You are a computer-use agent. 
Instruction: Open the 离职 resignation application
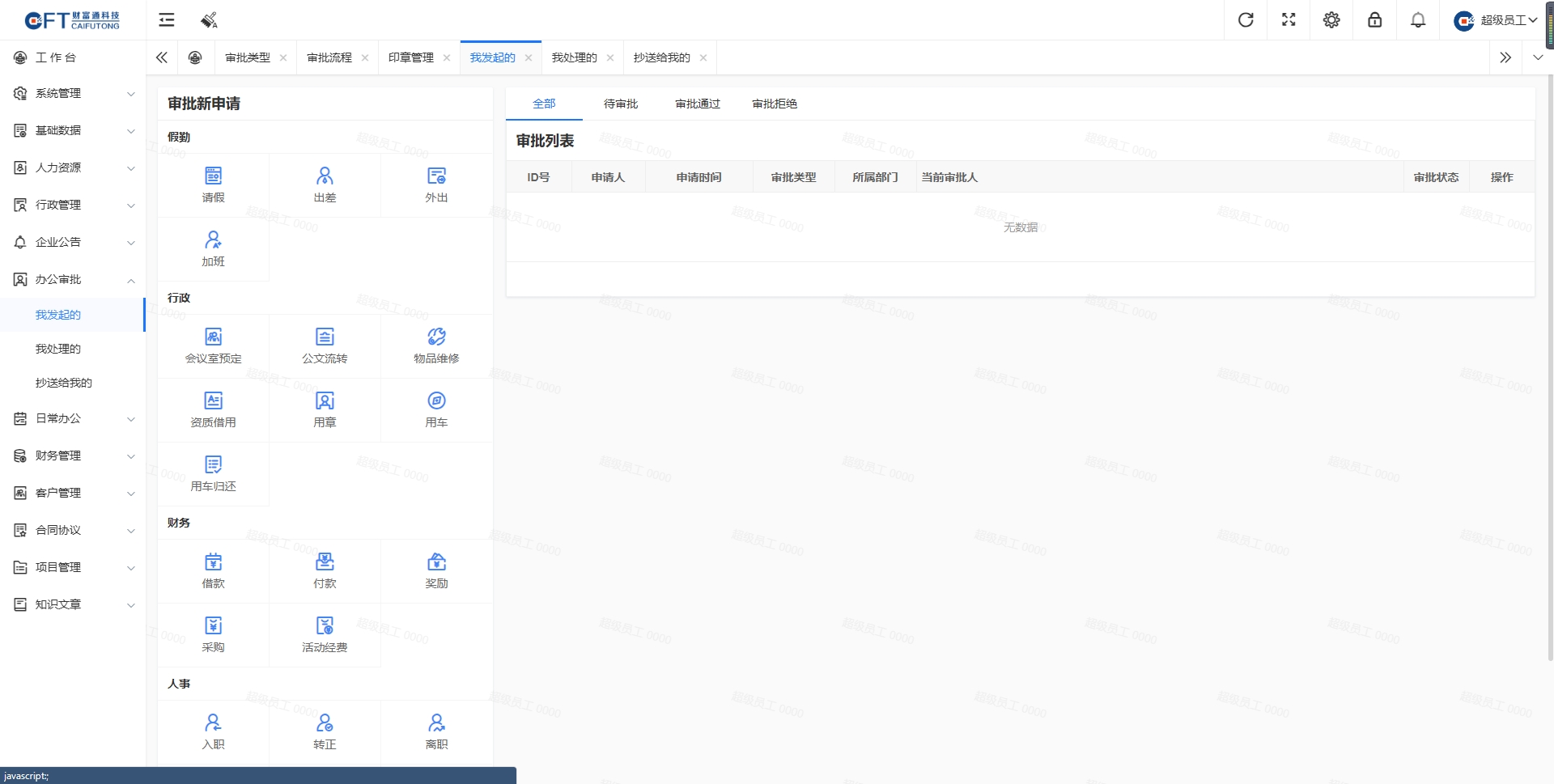(436, 731)
